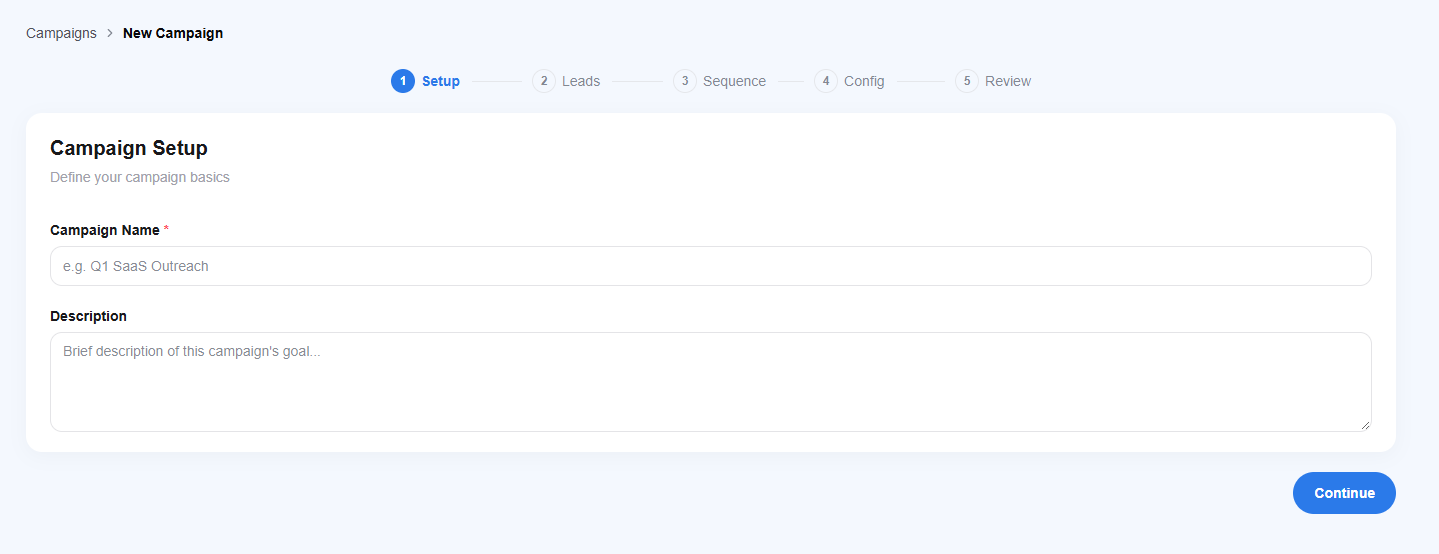Screen dimensions: 1439x554
Task: Click step 5 circle icon
Action: (967, 81)
